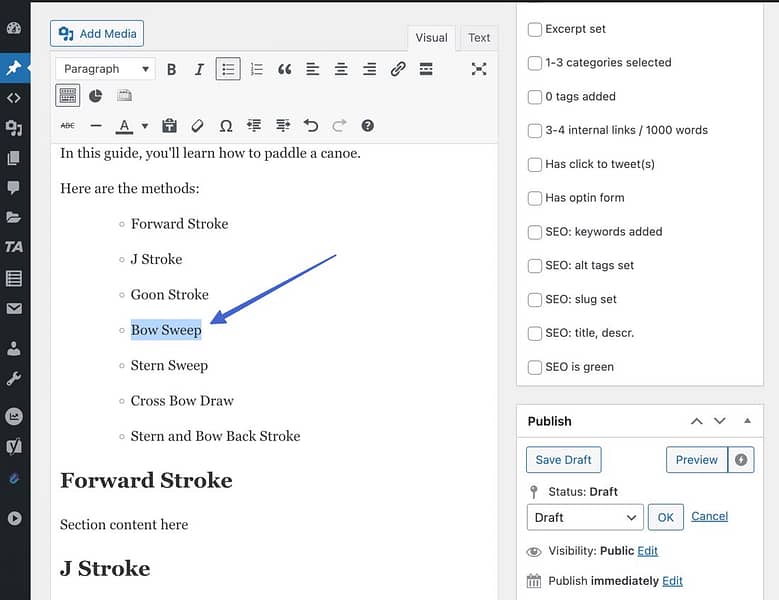This screenshot has height=600, width=779.
Task: Collapse the Publish panel triangle toggle
Action: click(x=747, y=421)
